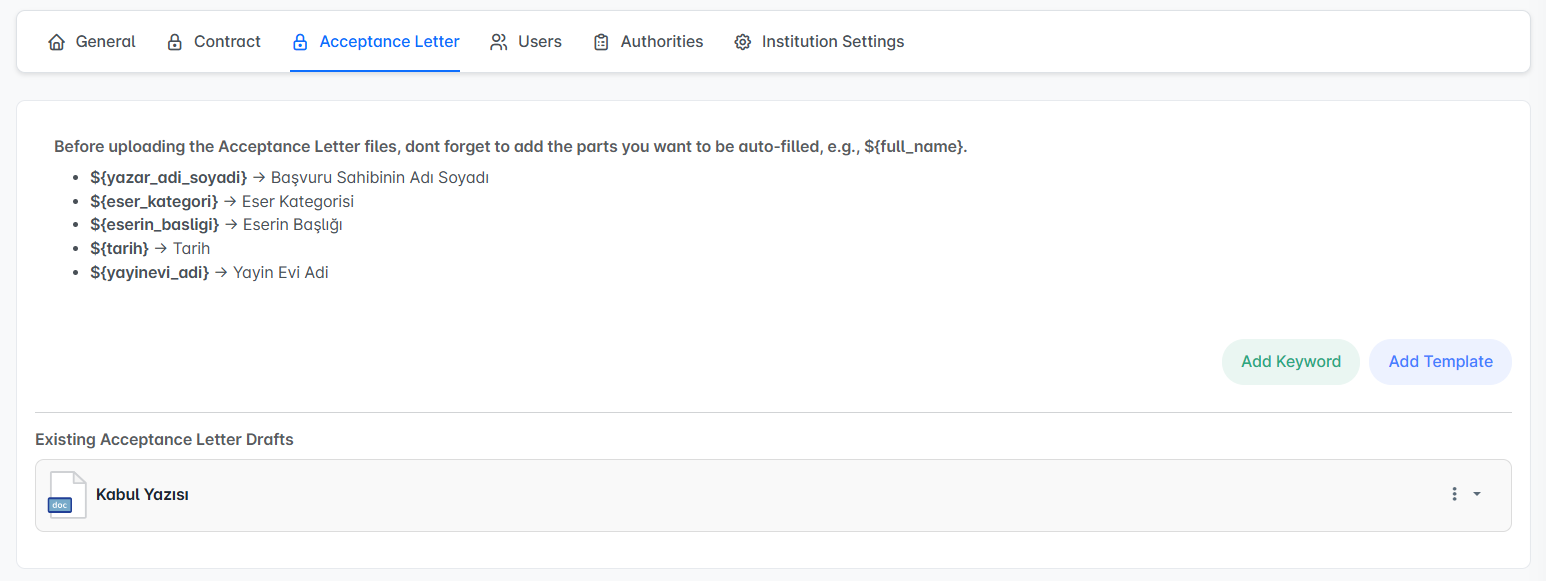Screen dimensions: 1546x581
Task: Open the three-dot menu for Kabul Yazısı
Action: click(x=1454, y=494)
